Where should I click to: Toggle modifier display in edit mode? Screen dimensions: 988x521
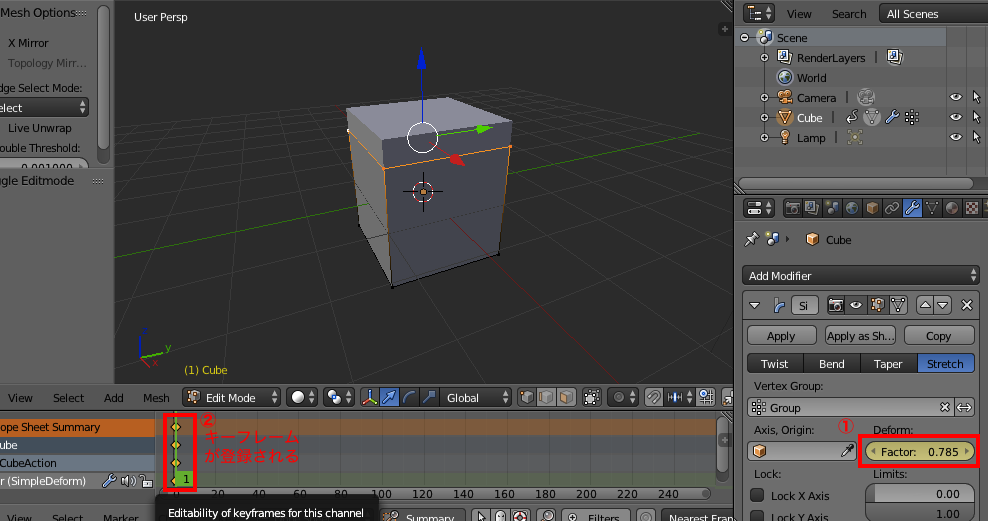point(877,306)
